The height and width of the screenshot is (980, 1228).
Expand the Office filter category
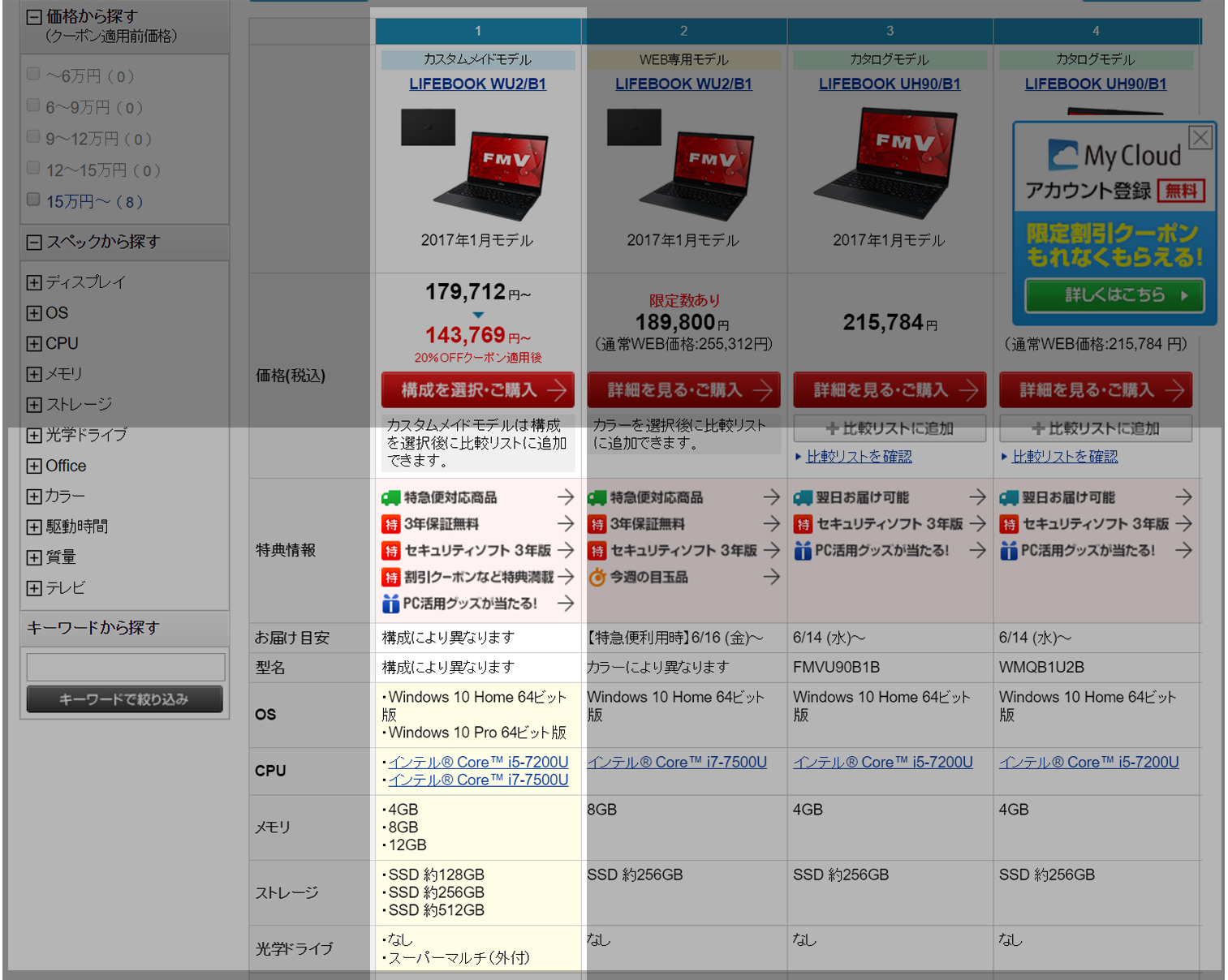tap(34, 466)
